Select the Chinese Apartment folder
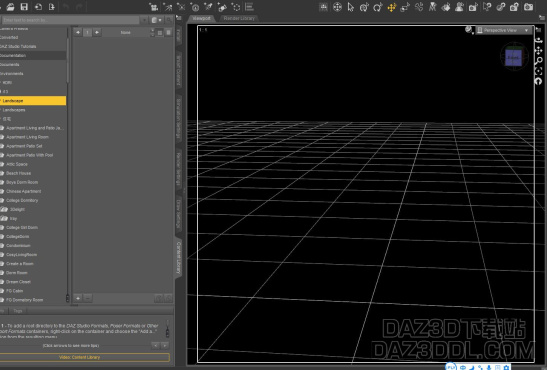Screen dimensions: 547x370 [23, 191]
